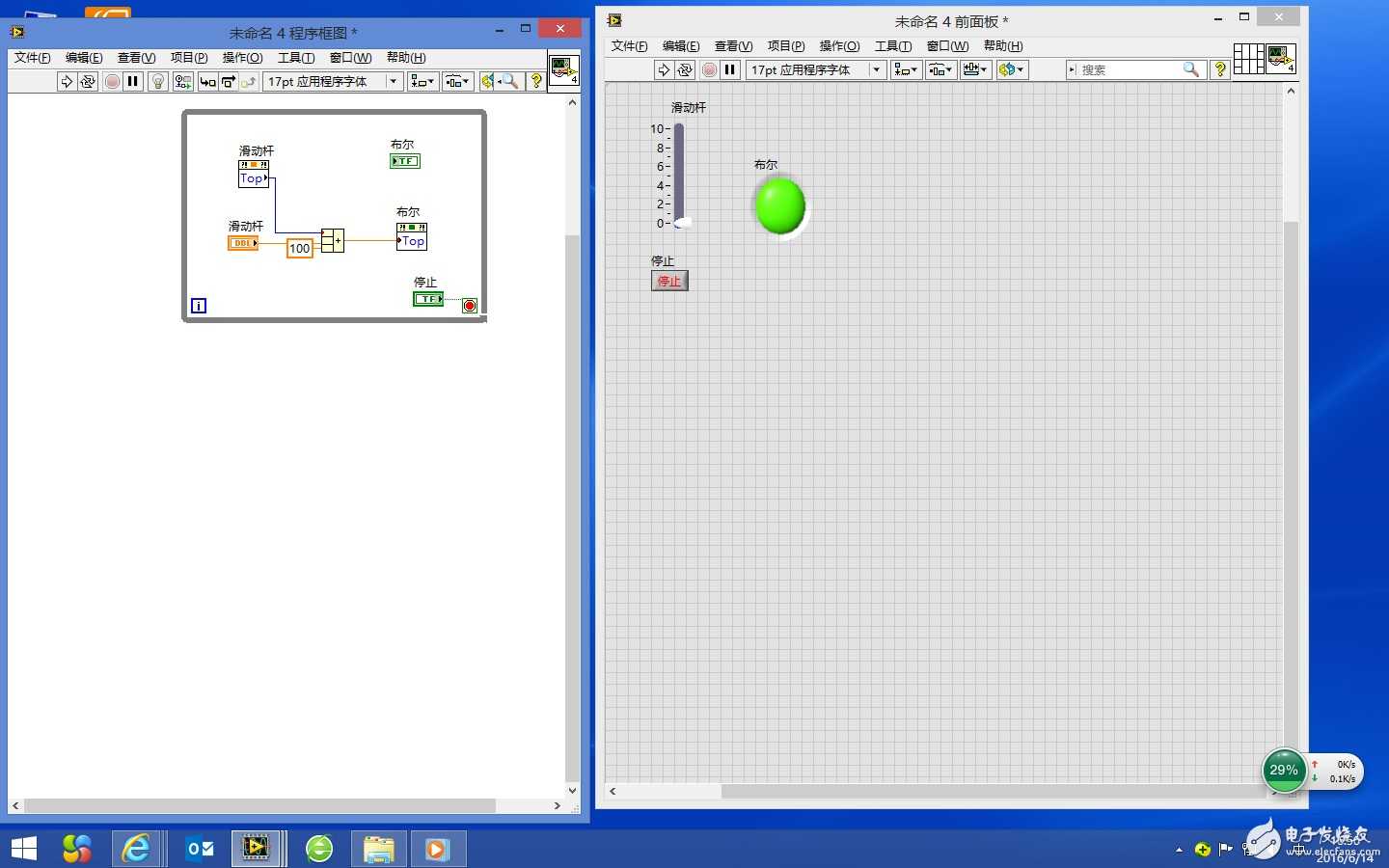This screenshot has height=868, width=1389.
Task: Select the 停止 TF control terminal
Action: pyautogui.click(x=428, y=299)
